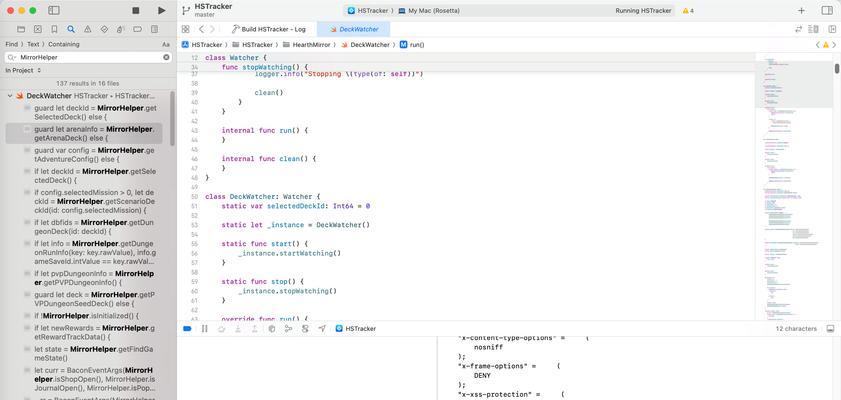Open the Report navigator
841x400 pixels.
pyautogui.click(x=154, y=29)
